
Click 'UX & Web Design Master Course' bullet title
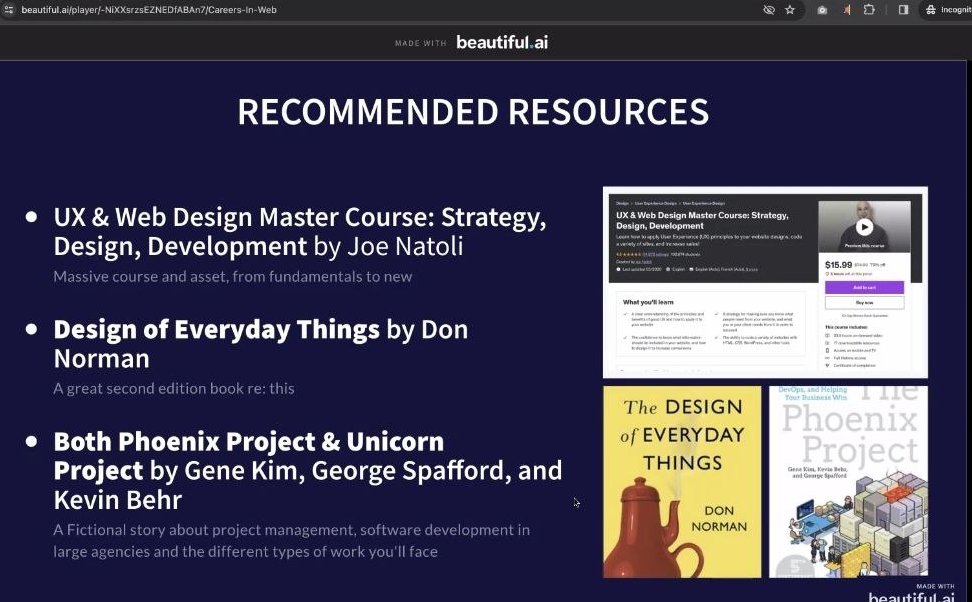coord(300,231)
